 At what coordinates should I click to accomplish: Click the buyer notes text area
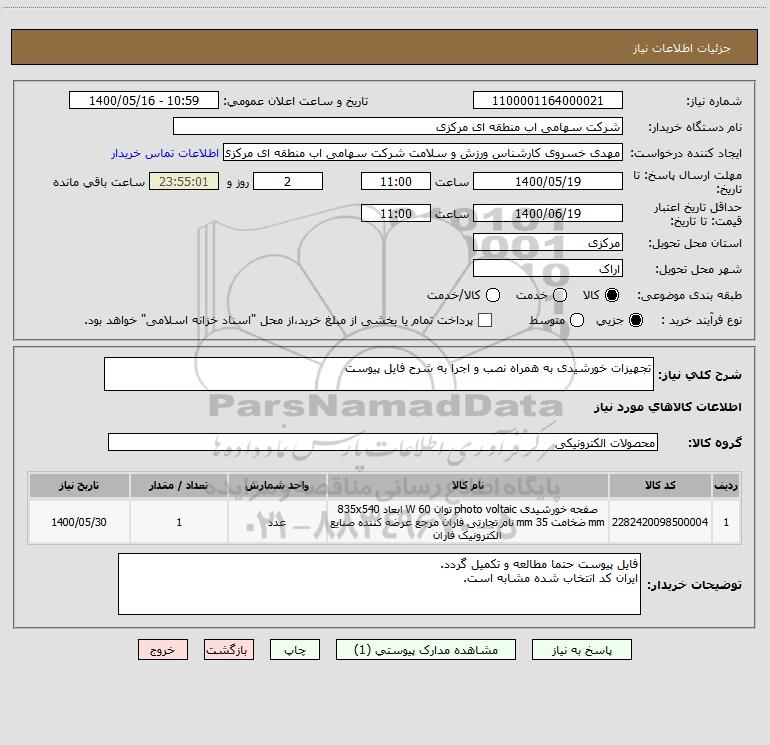point(379,583)
